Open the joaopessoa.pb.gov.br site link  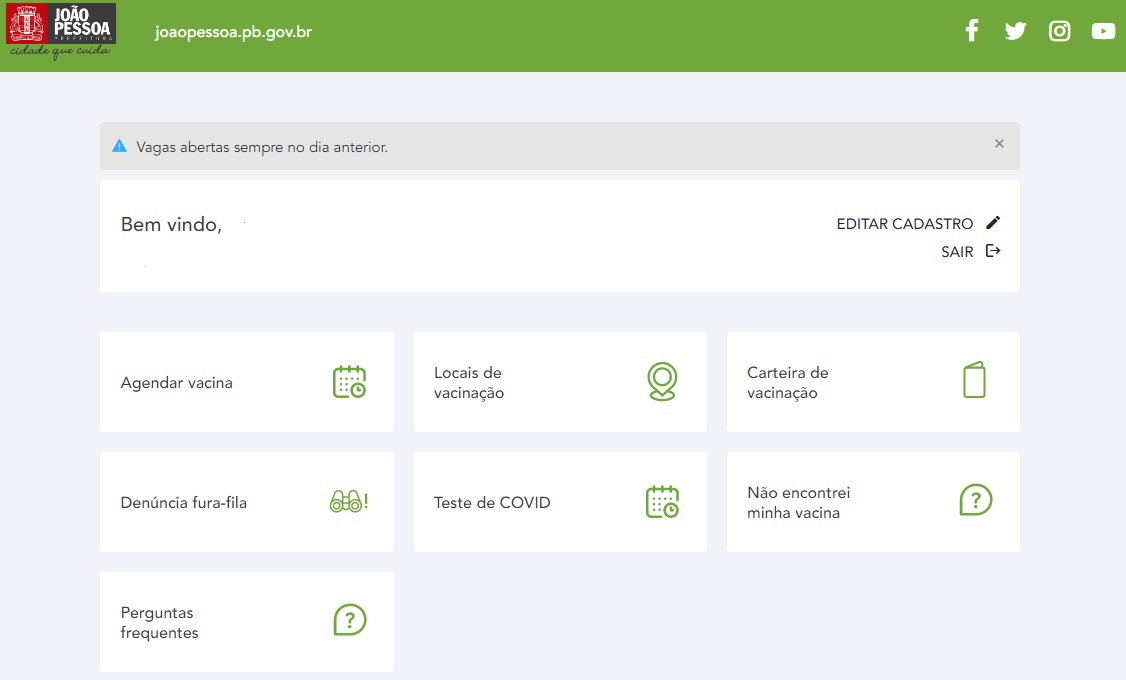[233, 32]
